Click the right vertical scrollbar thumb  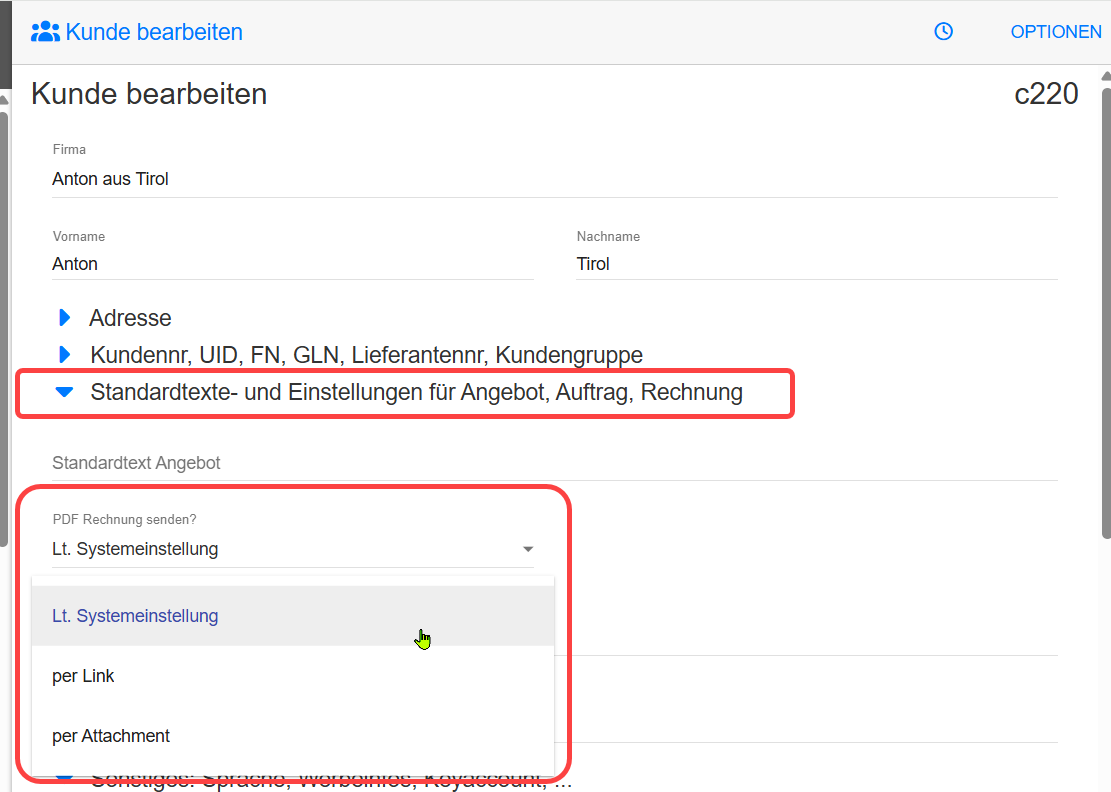pos(1105,310)
